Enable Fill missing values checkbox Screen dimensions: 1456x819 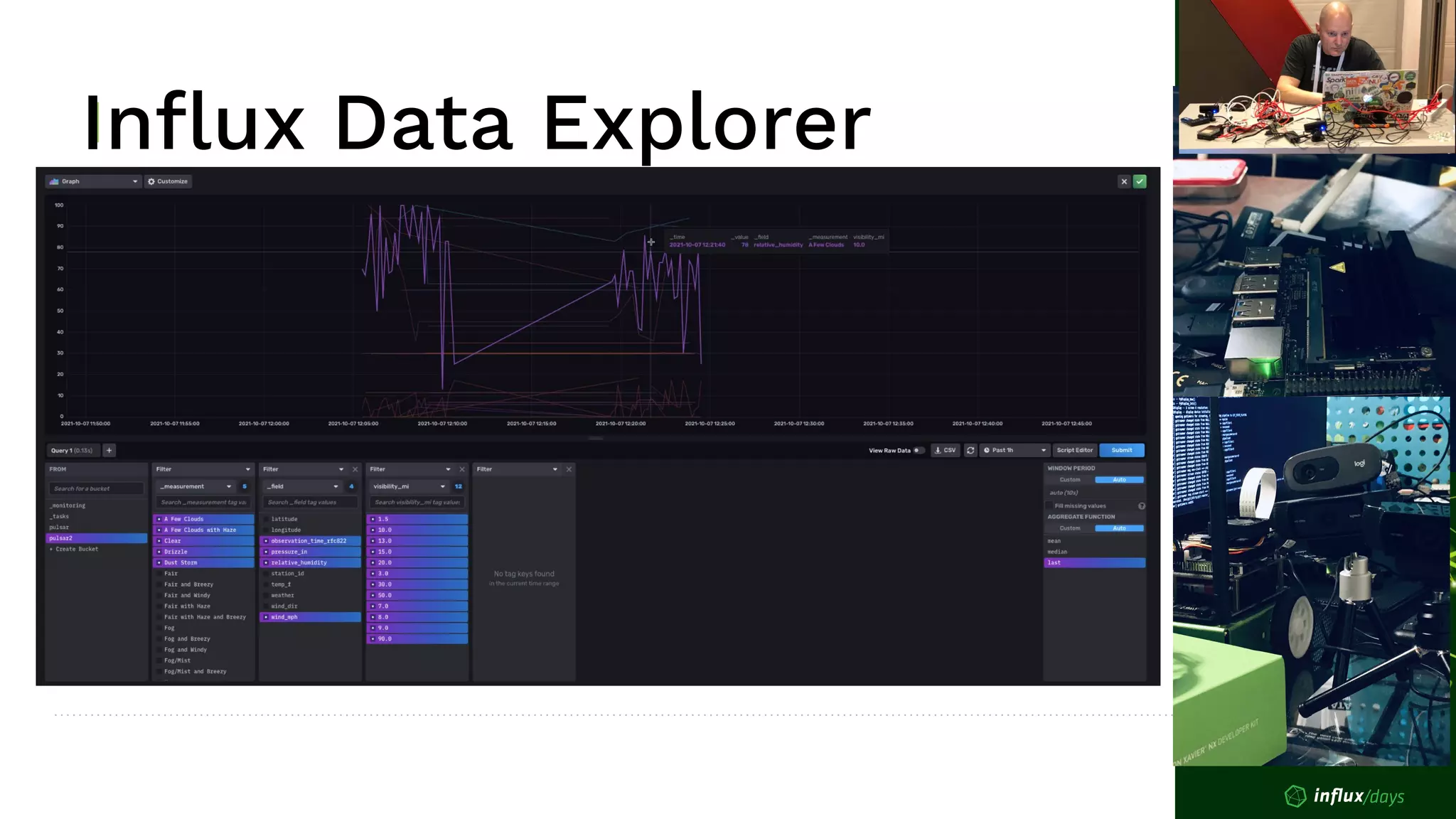pos(1049,506)
